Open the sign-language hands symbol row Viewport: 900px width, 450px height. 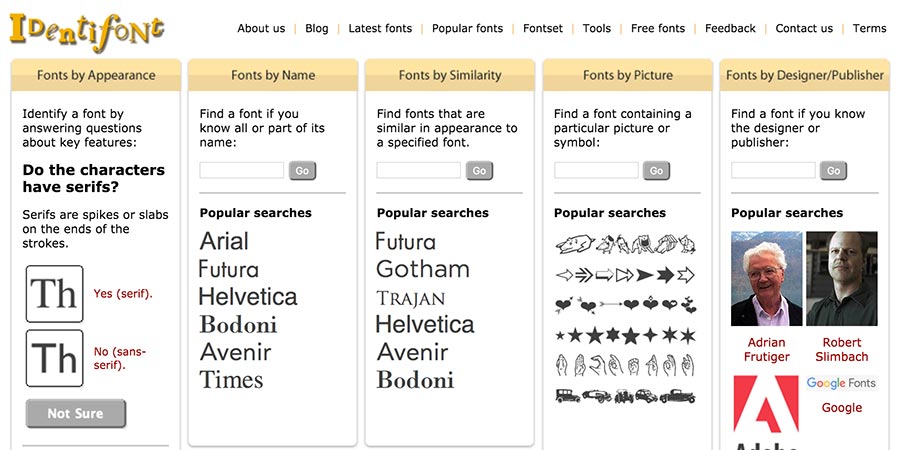tap(625, 365)
